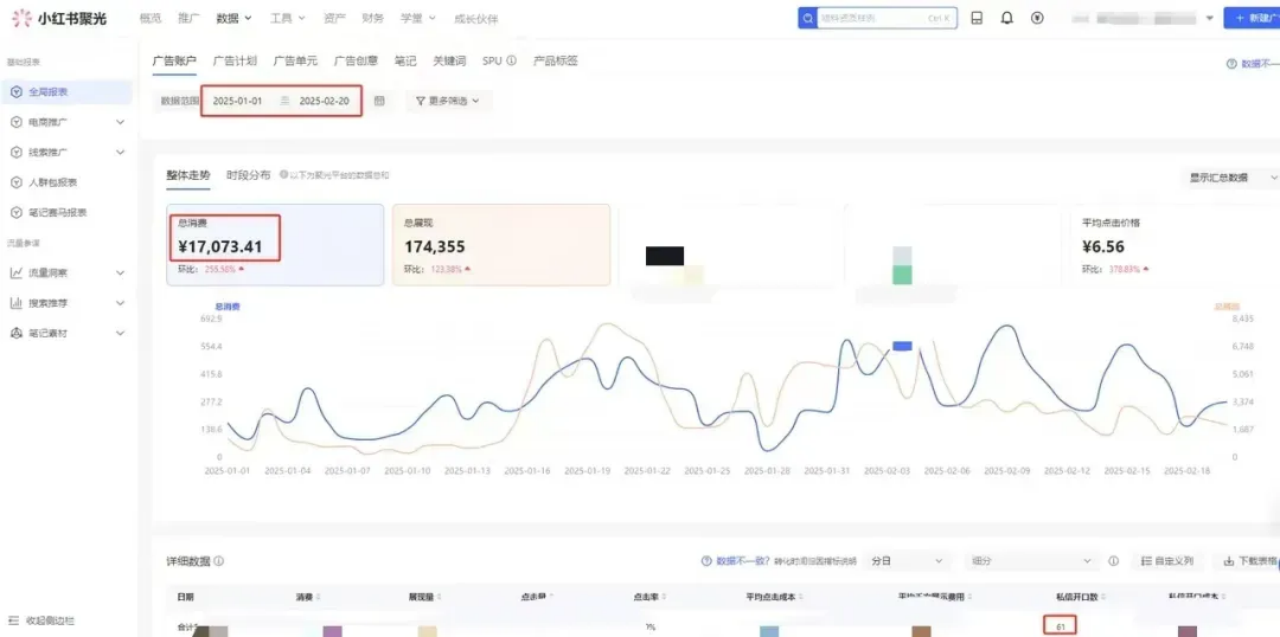Switch to the 广告计划 tab
Image resolution: width=1280 pixels, height=637 pixels.
click(x=235, y=61)
